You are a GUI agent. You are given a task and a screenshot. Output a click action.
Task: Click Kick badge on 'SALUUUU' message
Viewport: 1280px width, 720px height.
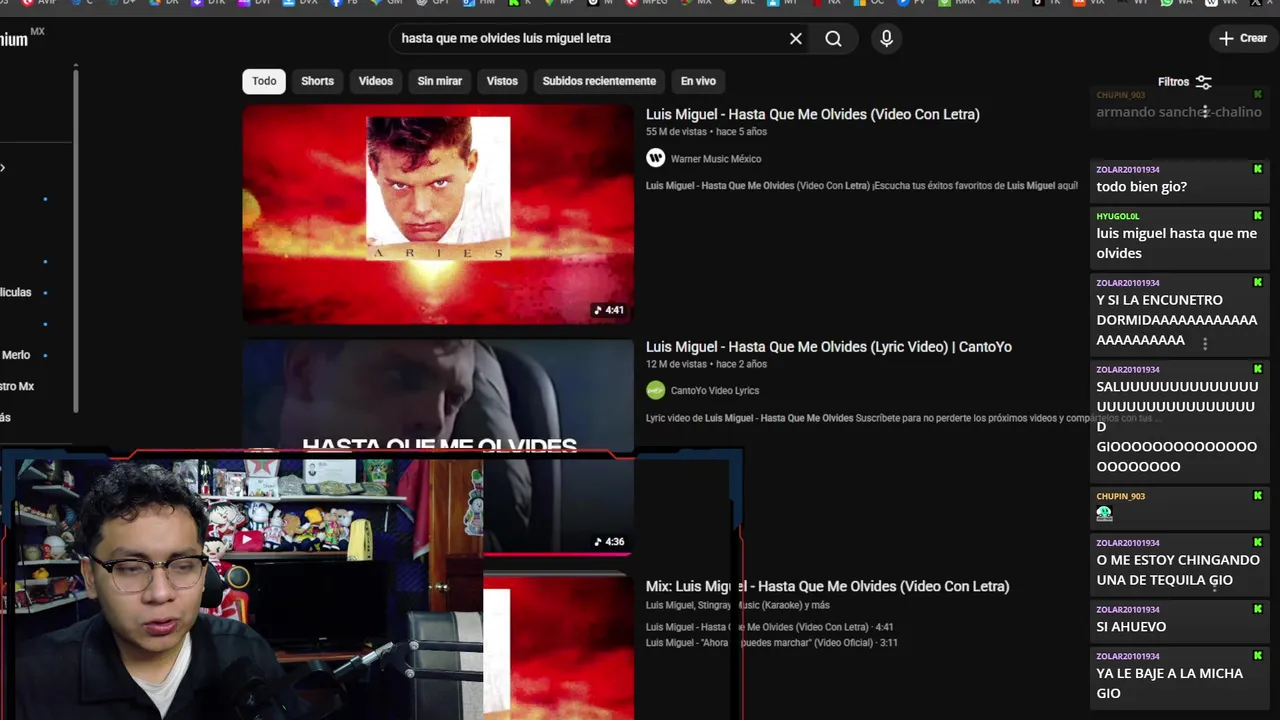[1257, 369]
